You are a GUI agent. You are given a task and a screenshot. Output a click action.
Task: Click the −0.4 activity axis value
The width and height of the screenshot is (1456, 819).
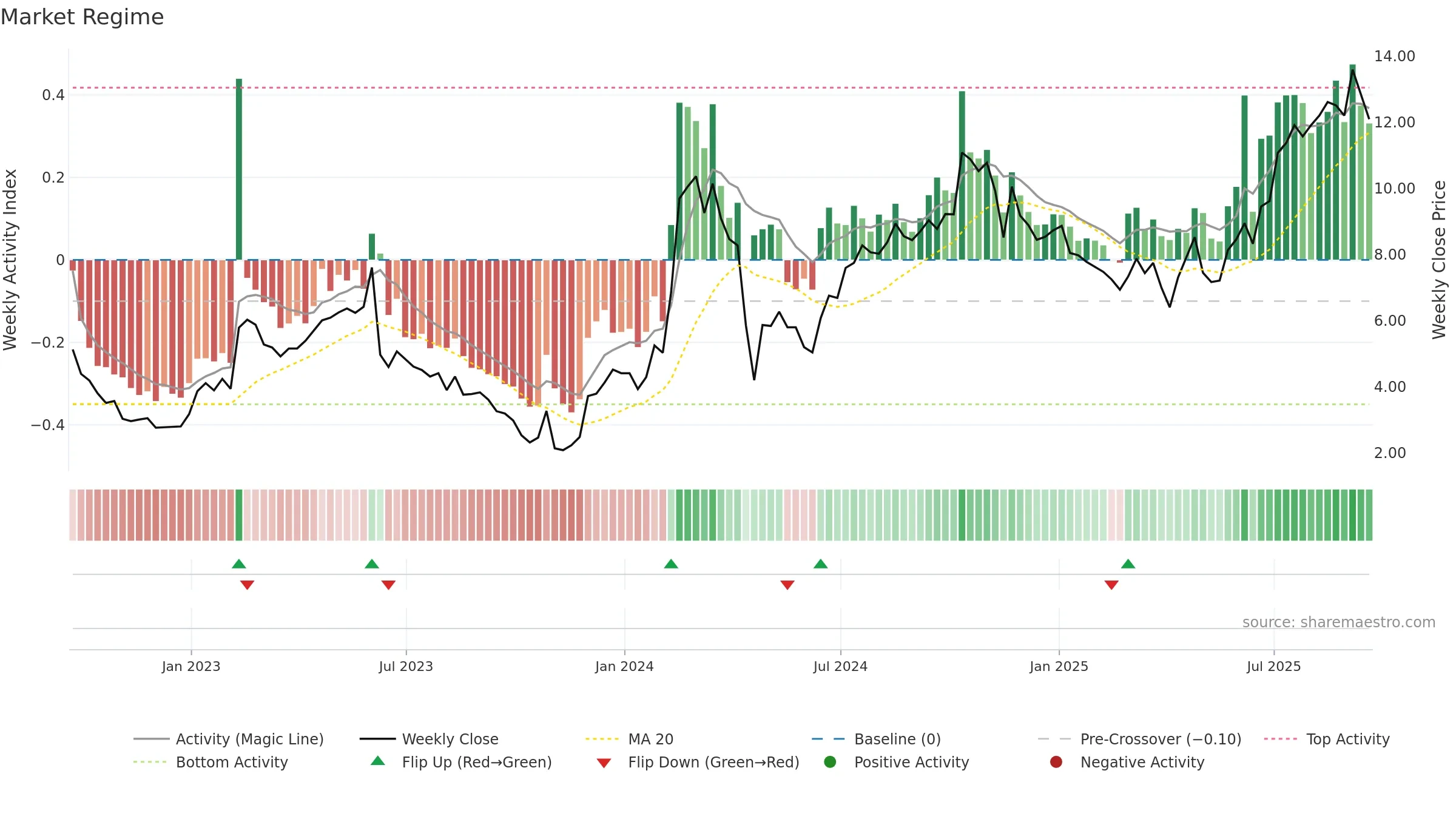pyautogui.click(x=48, y=425)
